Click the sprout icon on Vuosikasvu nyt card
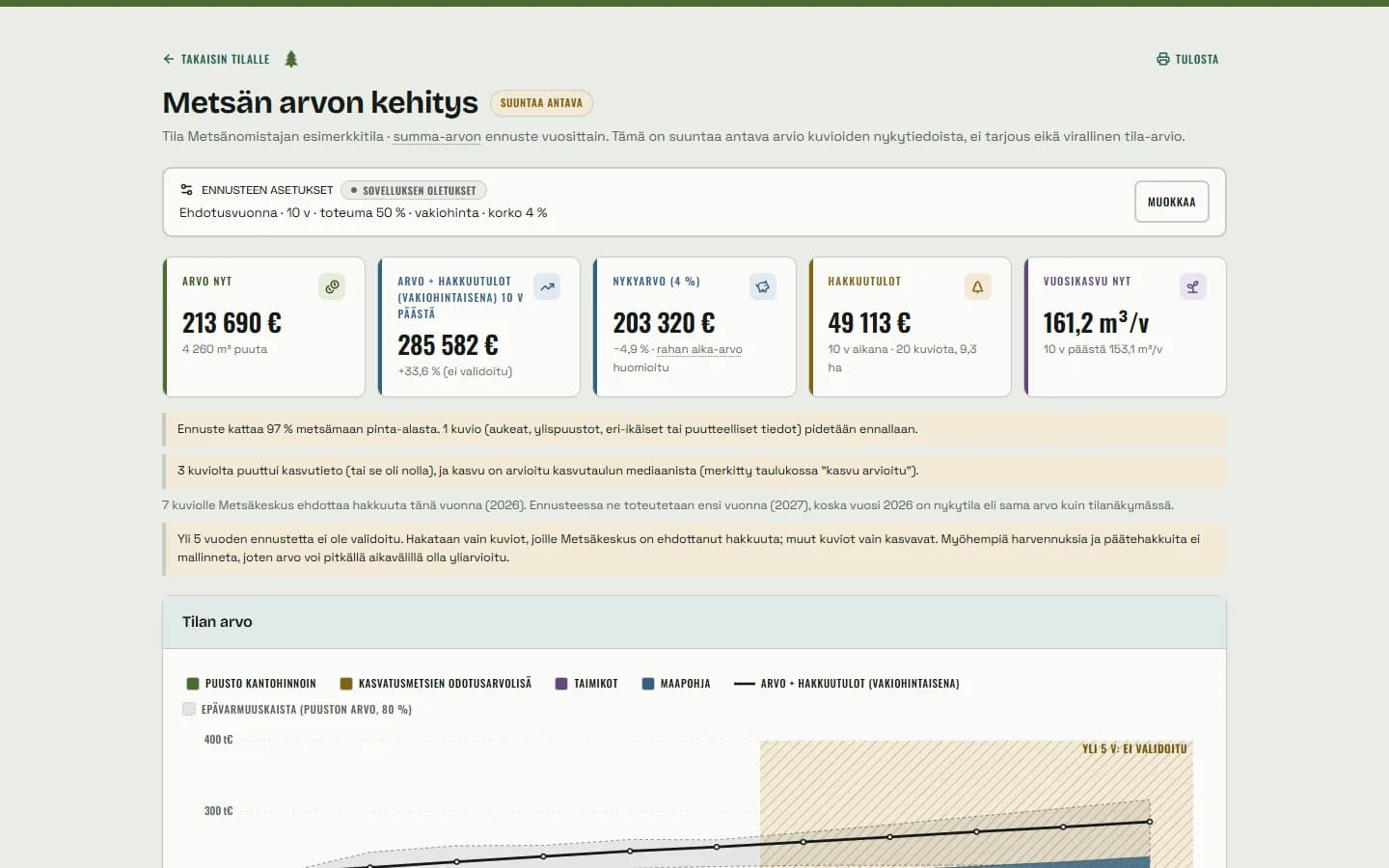 click(x=1193, y=286)
